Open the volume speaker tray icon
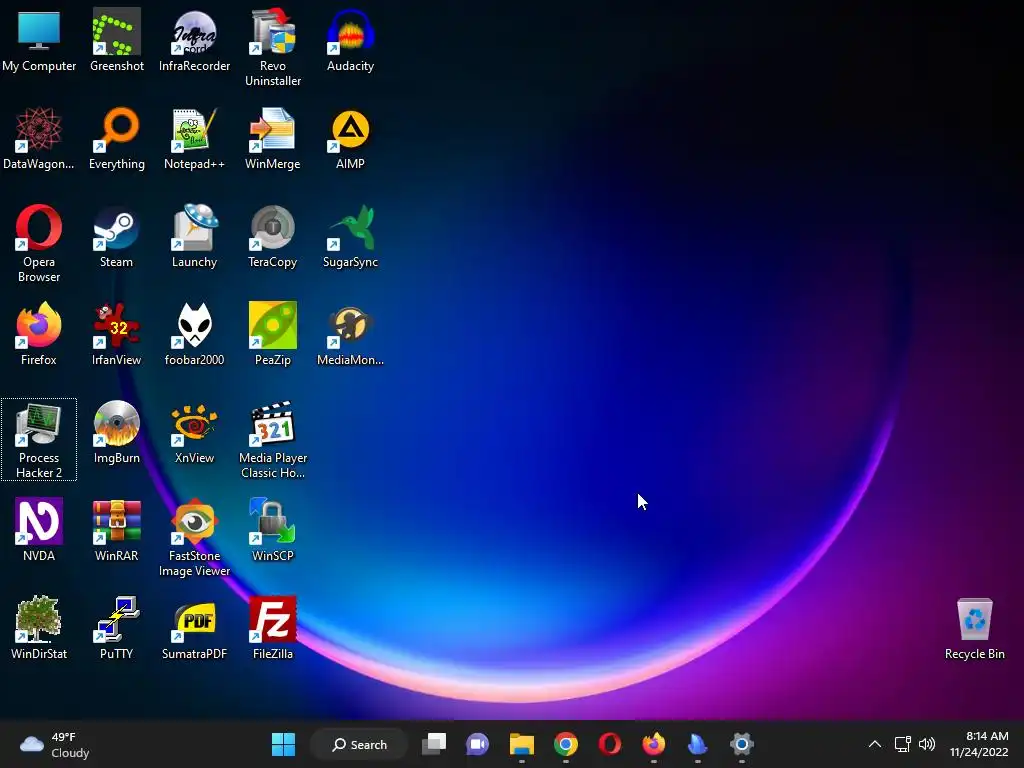Screen dimensions: 1024x768 coord(927,744)
